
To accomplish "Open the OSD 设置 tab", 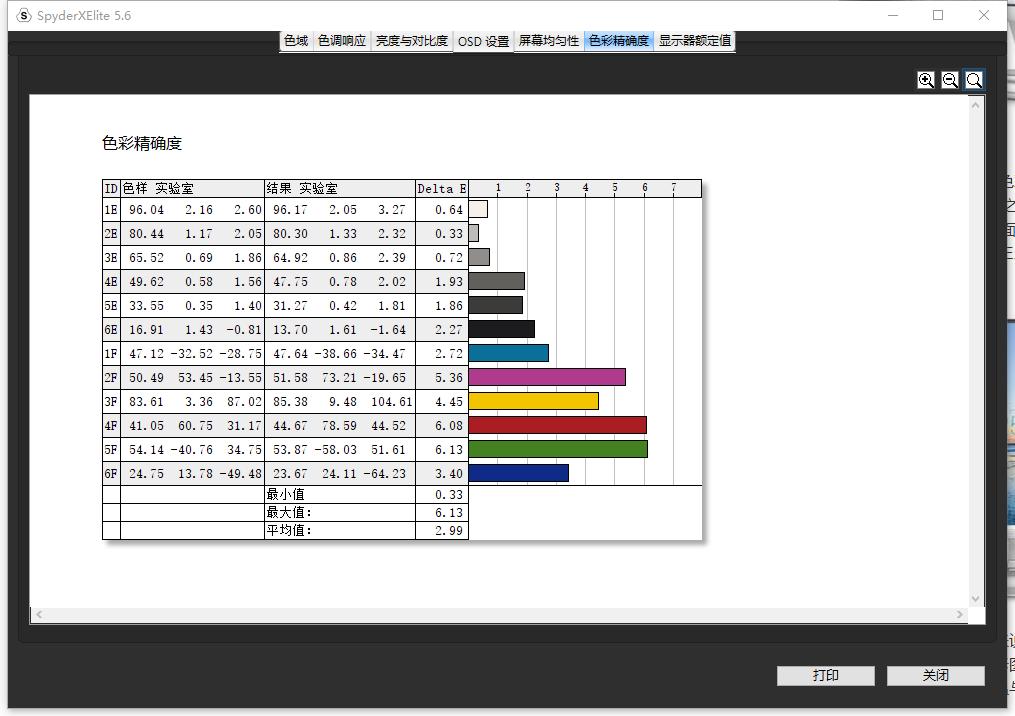I will (x=484, y=41).
